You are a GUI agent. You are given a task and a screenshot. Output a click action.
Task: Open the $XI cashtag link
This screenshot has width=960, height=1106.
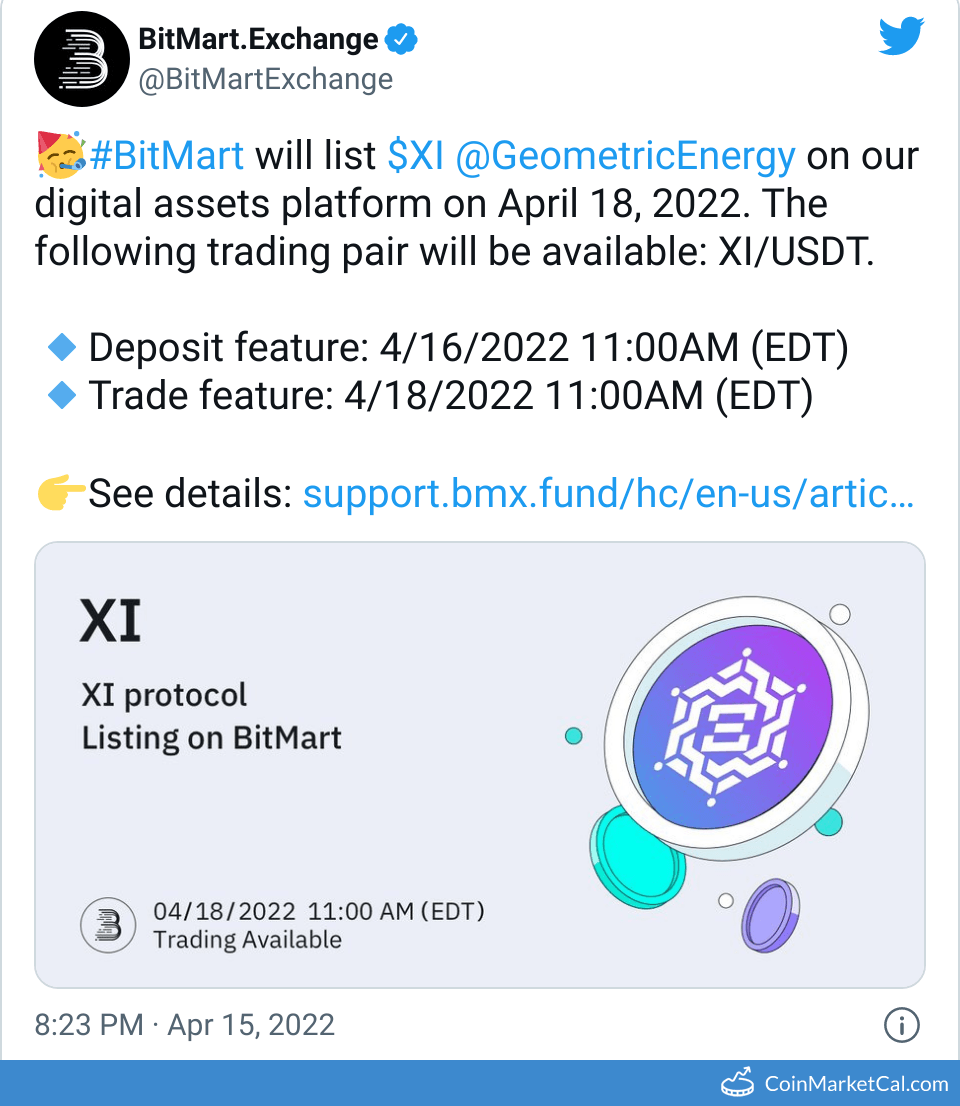[415, 157]
